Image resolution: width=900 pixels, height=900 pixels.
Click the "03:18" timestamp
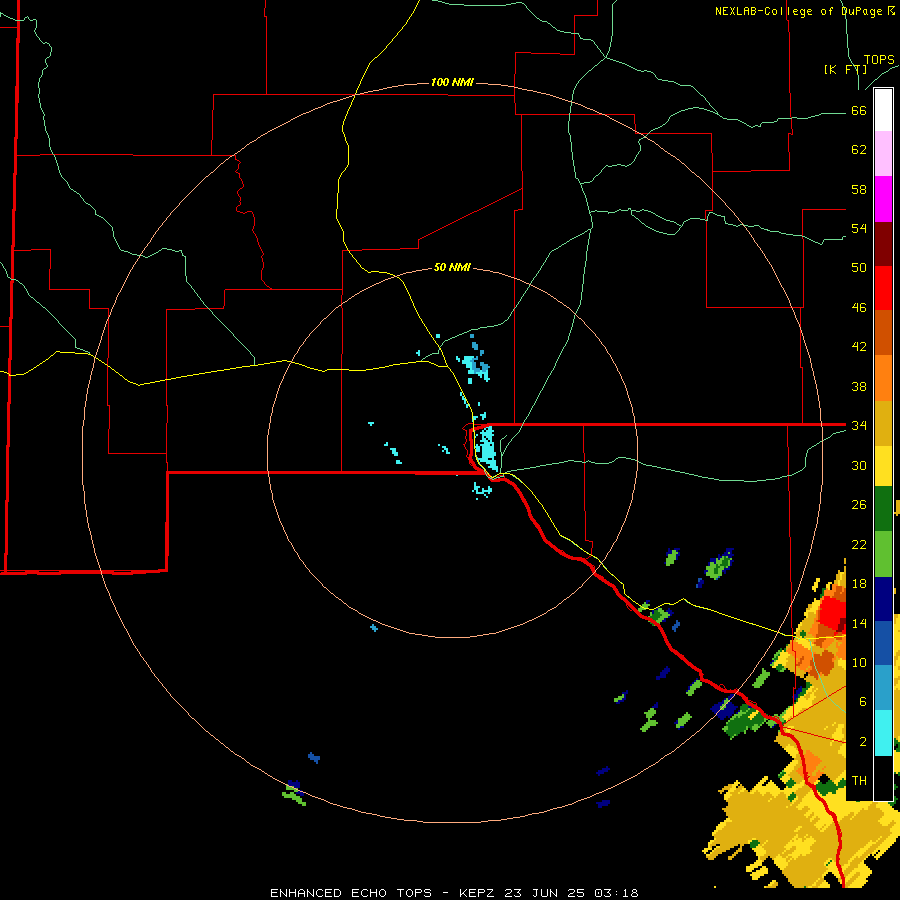[616, 893]
